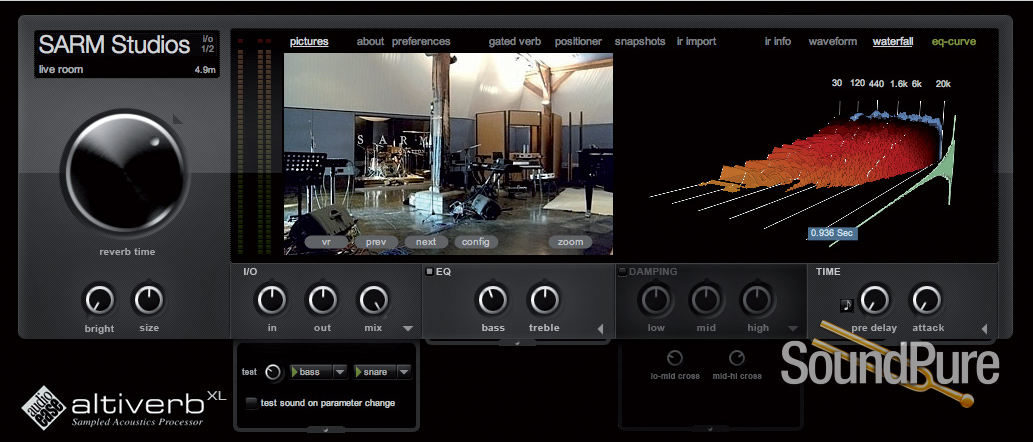Click the collapse handle under the damping crossover panel
The height and width of the screenshot is (442, 1033).
[711, 429]
